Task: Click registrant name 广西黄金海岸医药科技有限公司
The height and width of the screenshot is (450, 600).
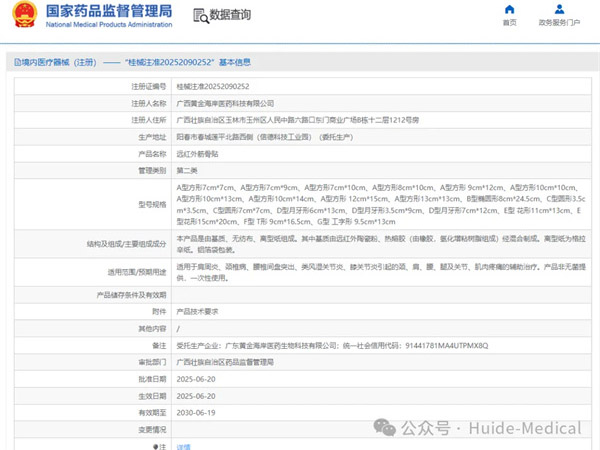Action: tap(225, 103)
